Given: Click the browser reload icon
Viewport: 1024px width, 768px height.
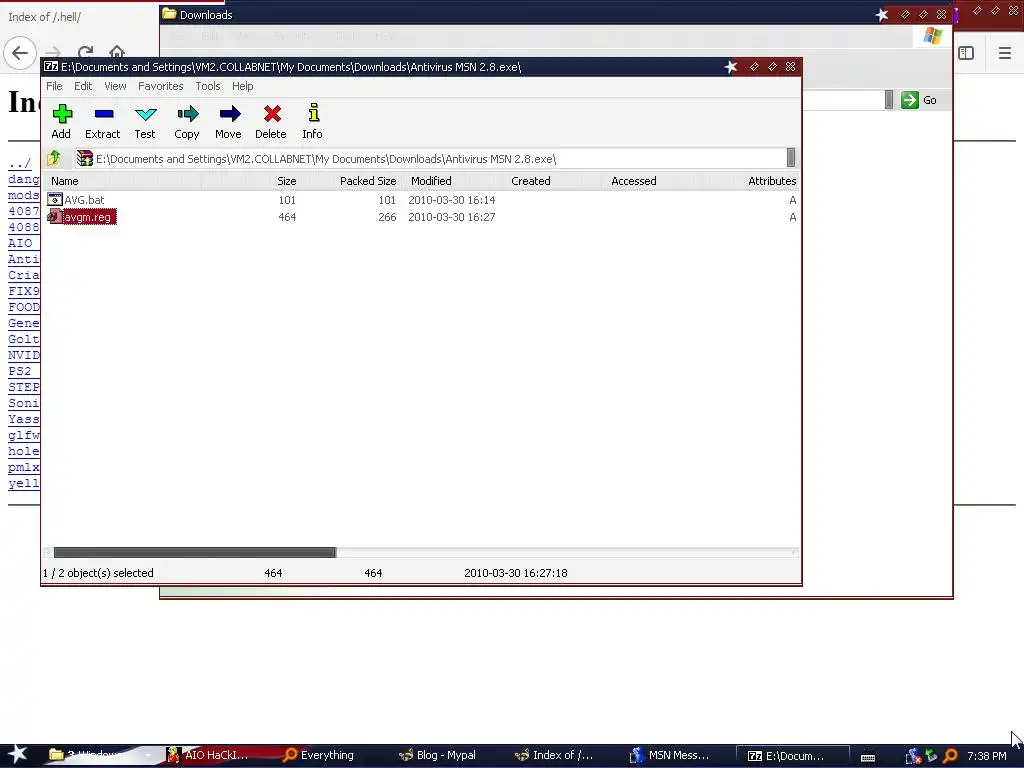Looking at the screenshot, I should 85,53.
